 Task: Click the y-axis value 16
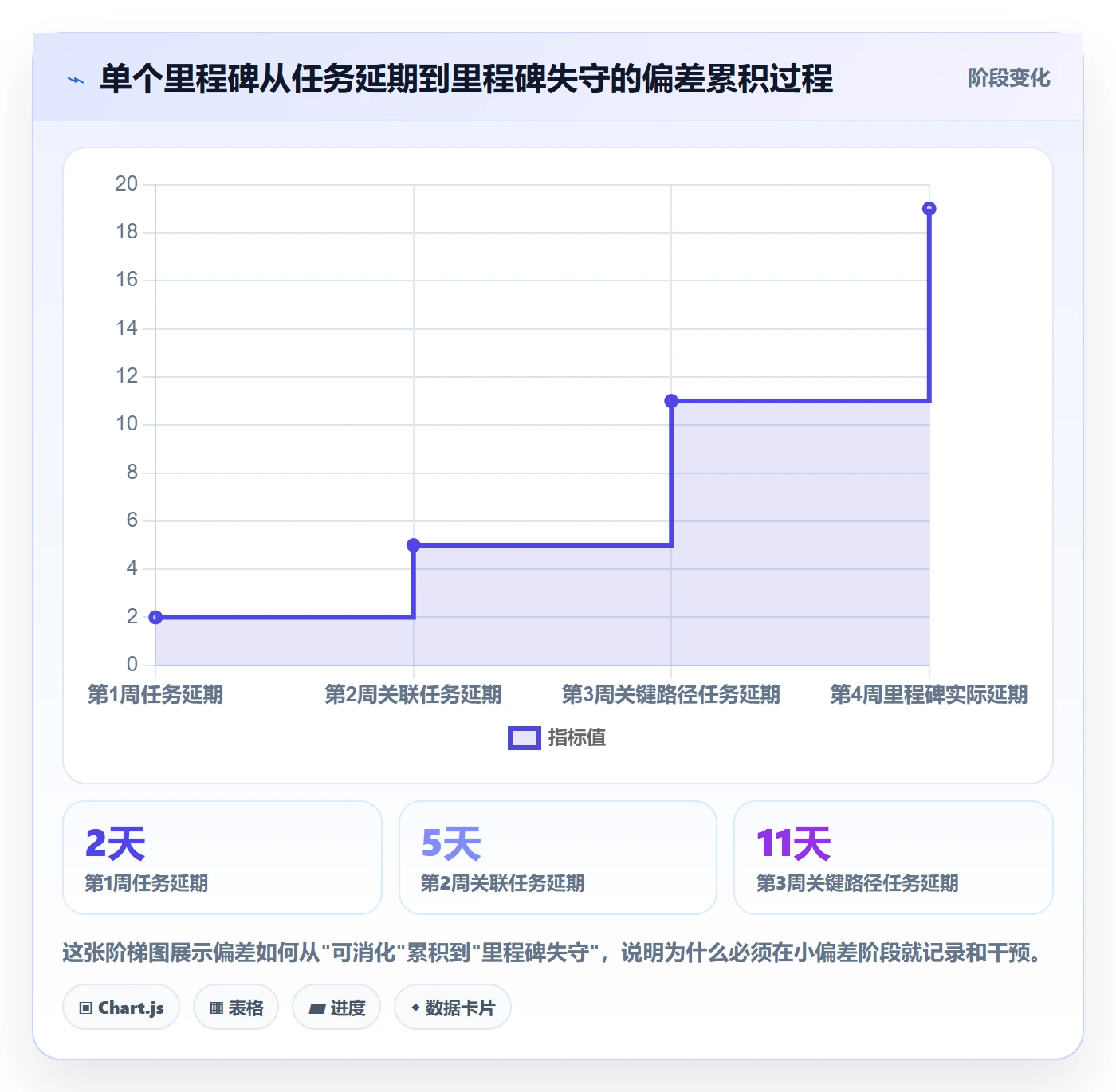pos(127,280)
